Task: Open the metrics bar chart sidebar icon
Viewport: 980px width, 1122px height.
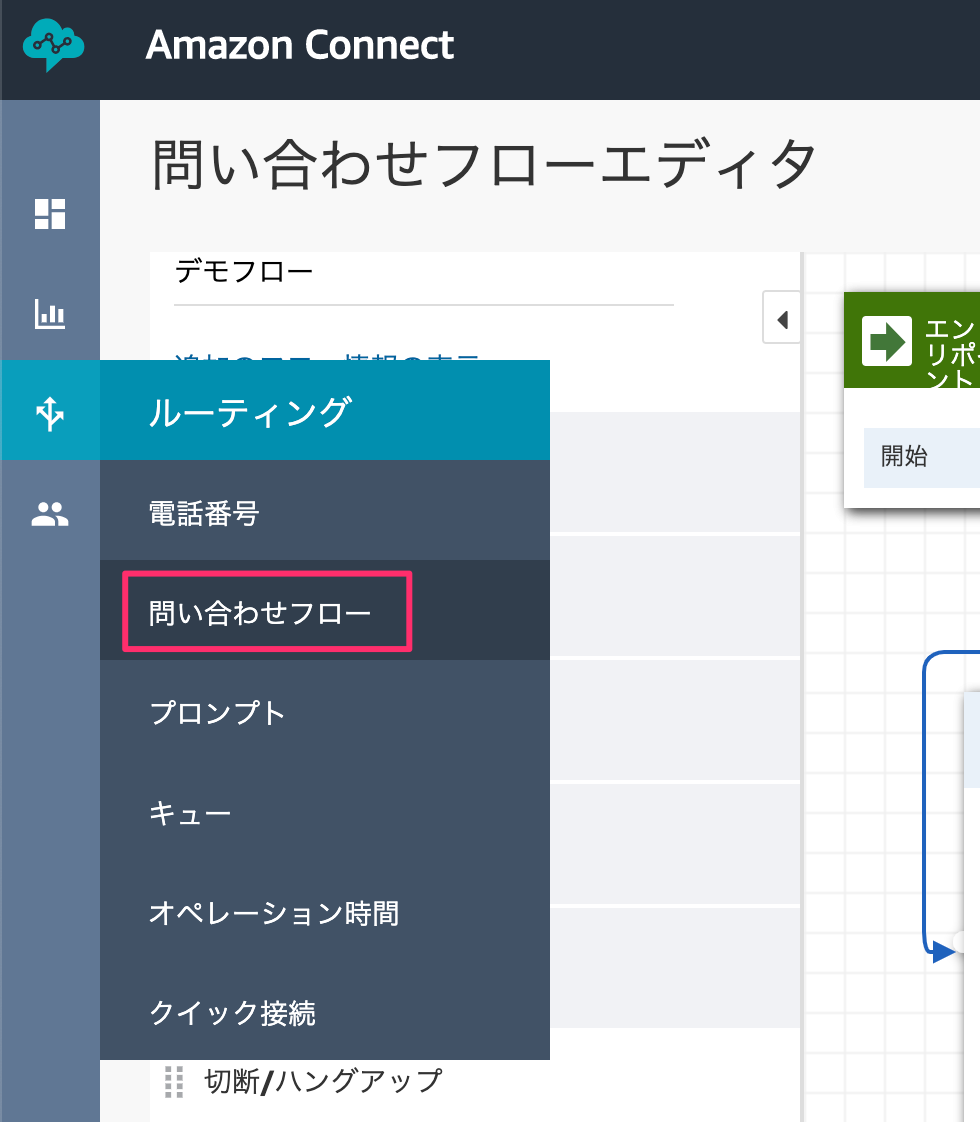Action: [x=50, y=314]
